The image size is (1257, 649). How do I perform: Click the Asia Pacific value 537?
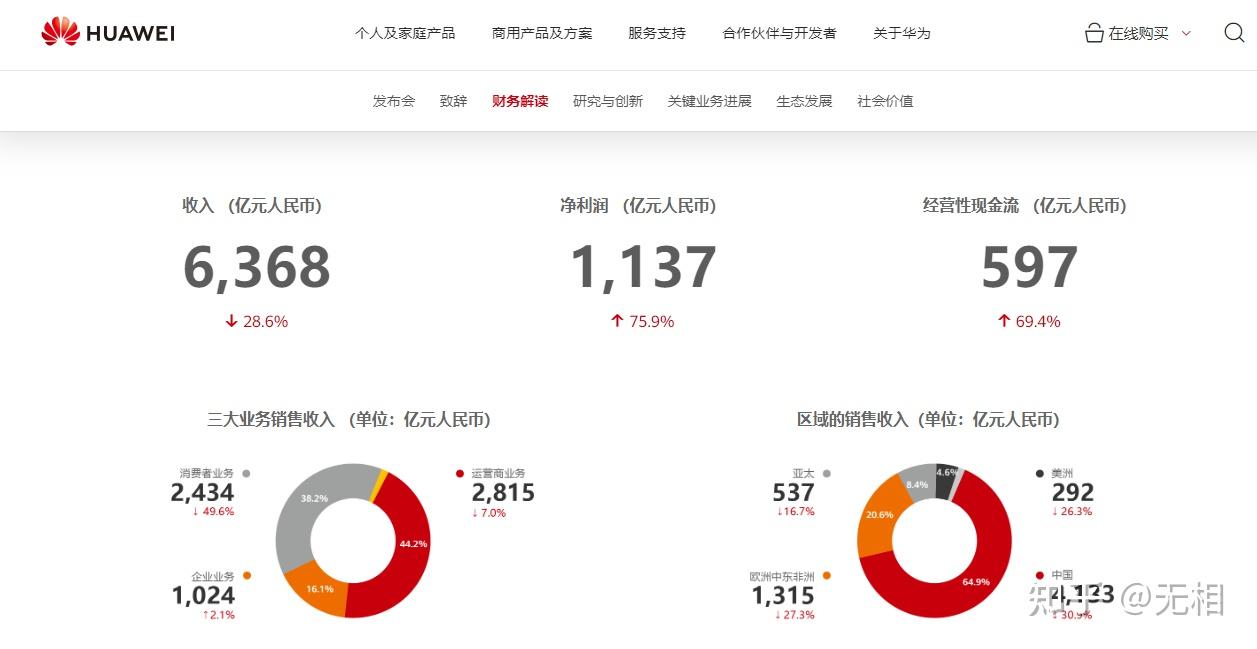pyautogui.click(x=794, y=493)
